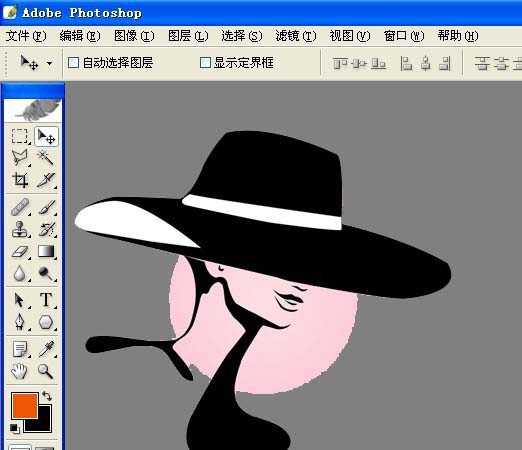Select the Healing Brush tool
Screen dimensions: 522x450
click(19, 207)
